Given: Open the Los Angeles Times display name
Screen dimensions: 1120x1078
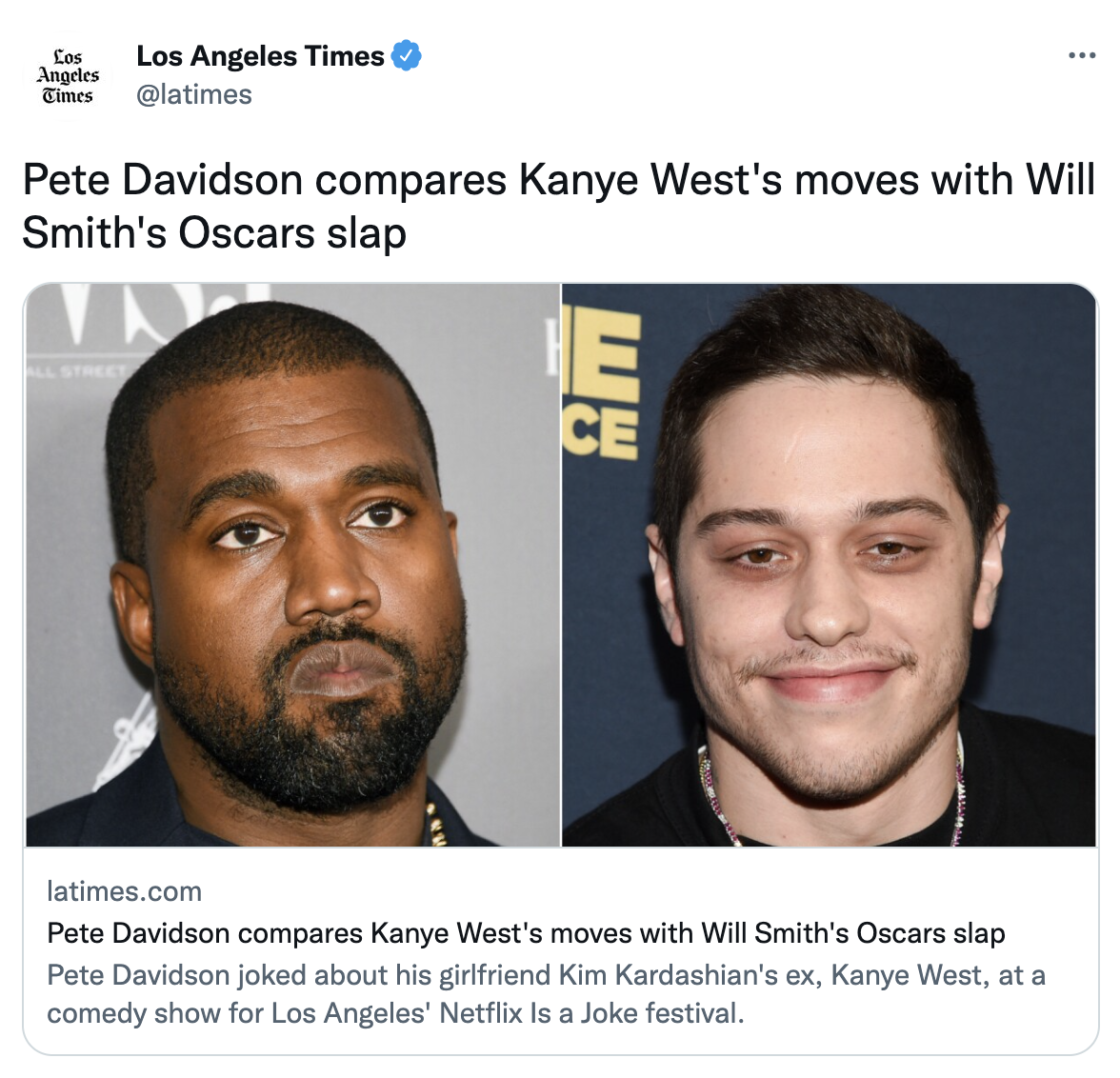Looking at the screenshot, I should point(260,56).
